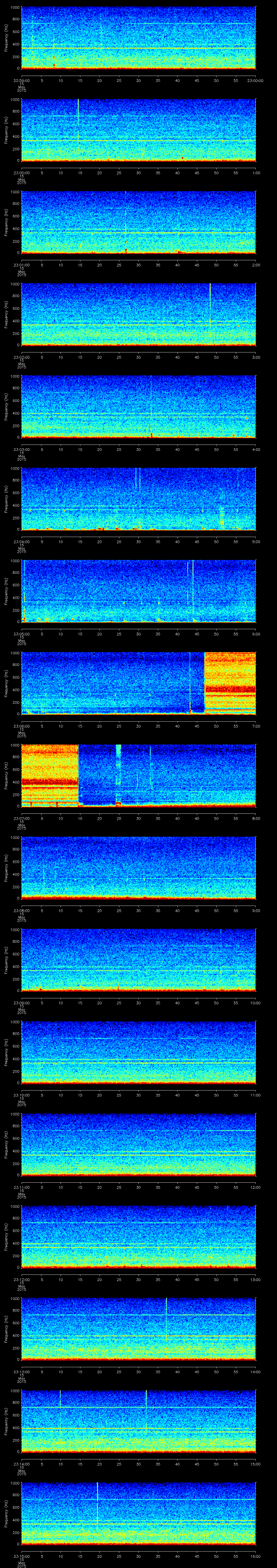Select the spectrogram panel starting at 23:02:00
Screen dimensions: 277x1568
pos(138,314)
